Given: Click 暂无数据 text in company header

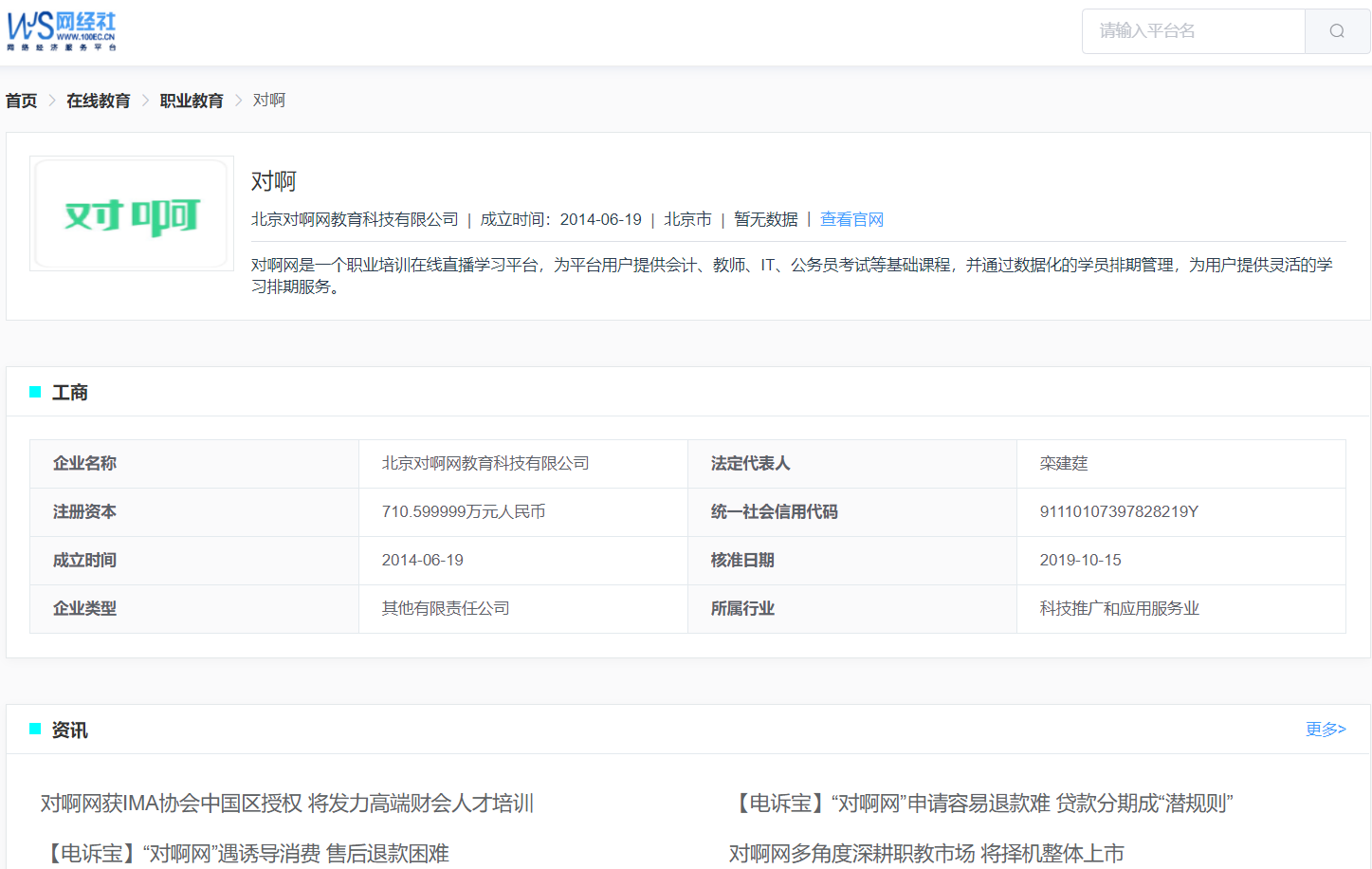Looking at the screenshot, I should pos(766,219).
